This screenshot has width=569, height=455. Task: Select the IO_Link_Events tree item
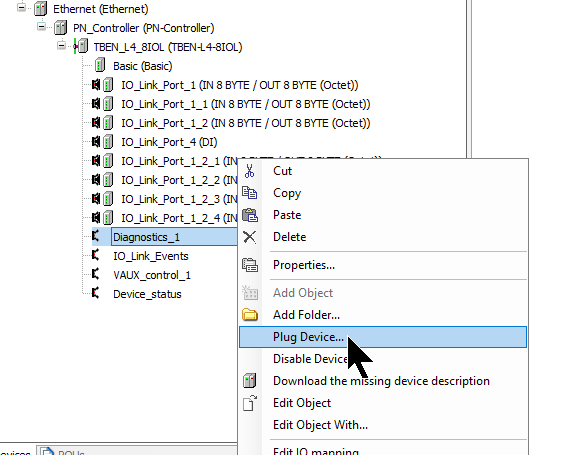tap(151, 256)
